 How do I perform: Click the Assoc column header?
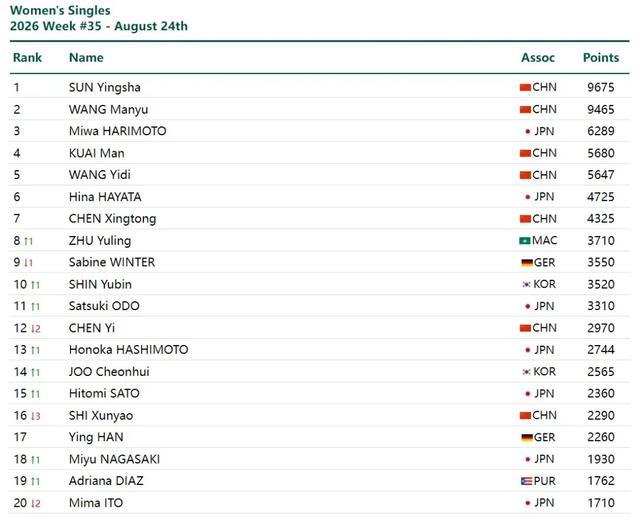click(538, 58)
